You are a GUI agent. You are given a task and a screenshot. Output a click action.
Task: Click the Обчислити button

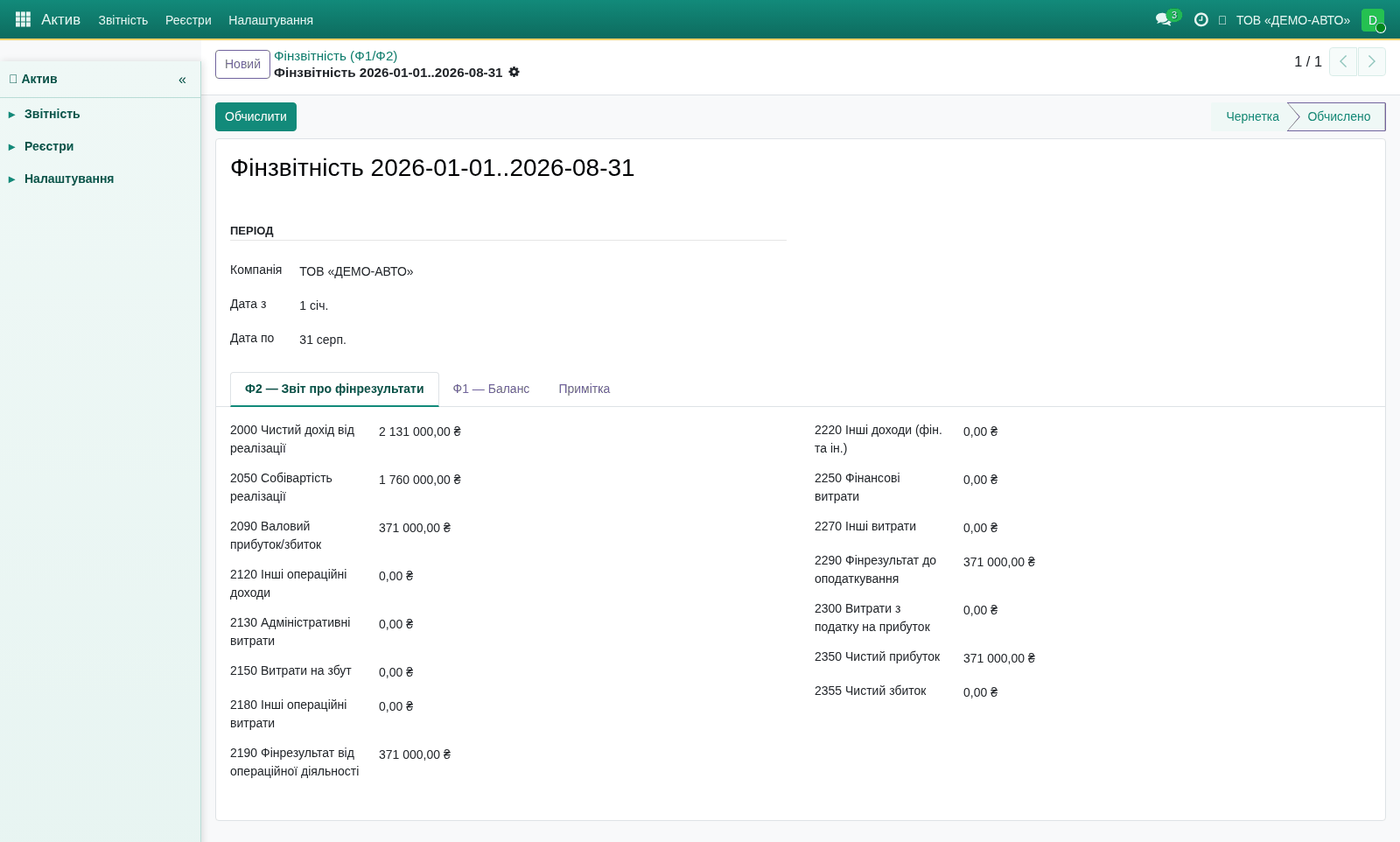(256, 117)
